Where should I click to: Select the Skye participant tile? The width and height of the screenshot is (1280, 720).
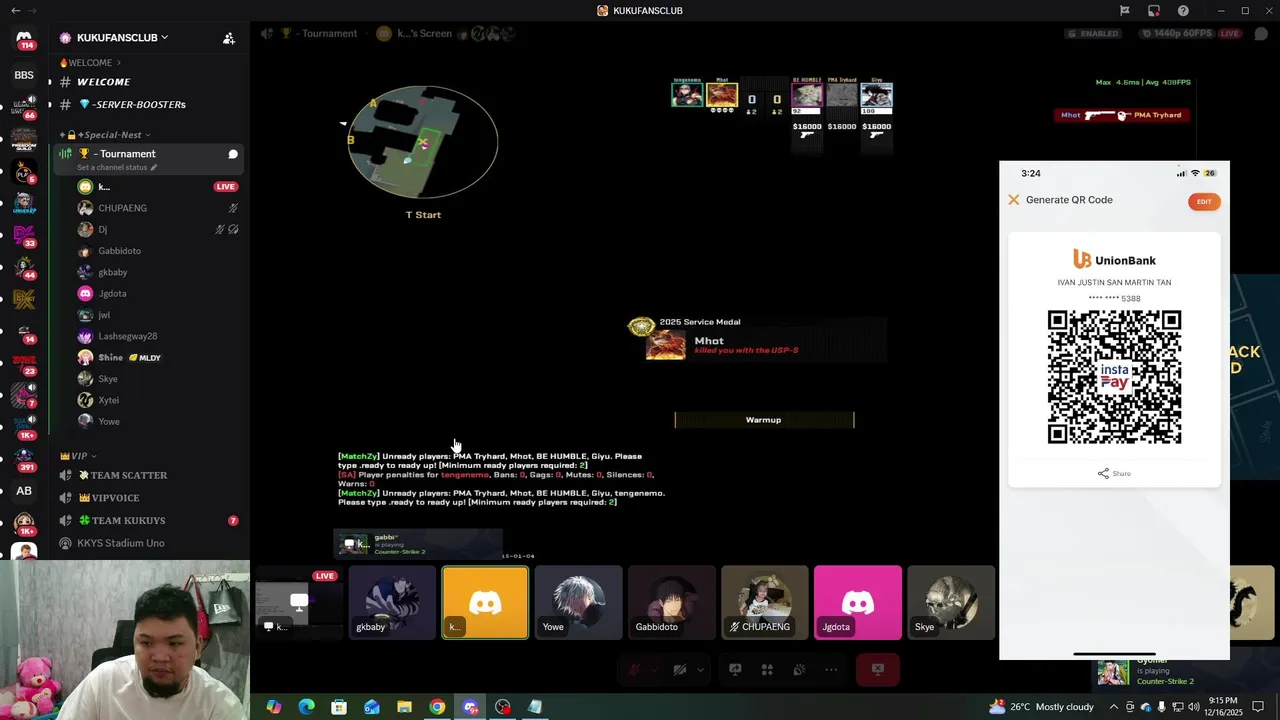(951, 602)
